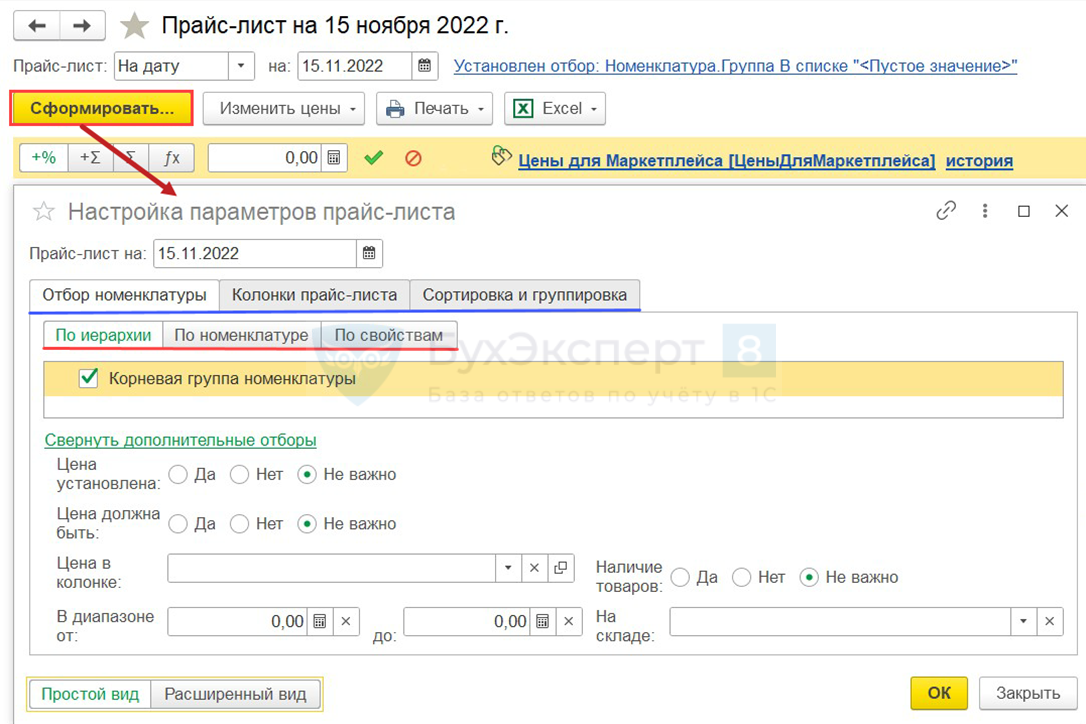Open the 'история' link
Screen dimensions: 1086x724
(979, 161)
